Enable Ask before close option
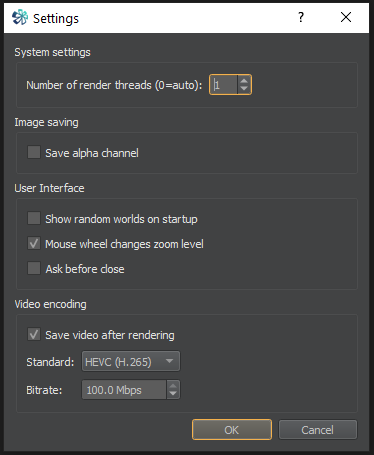The height and width of the screenshot is (455, 374). tap(34, 268)
